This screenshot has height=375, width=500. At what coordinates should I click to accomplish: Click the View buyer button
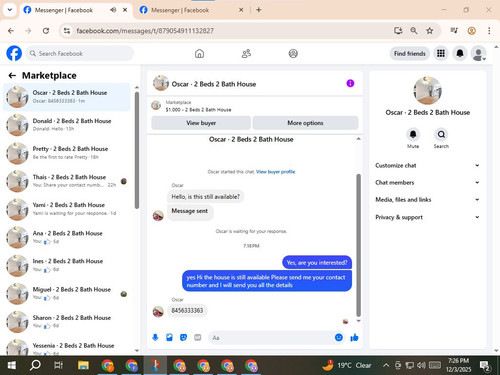coord(201,123)
